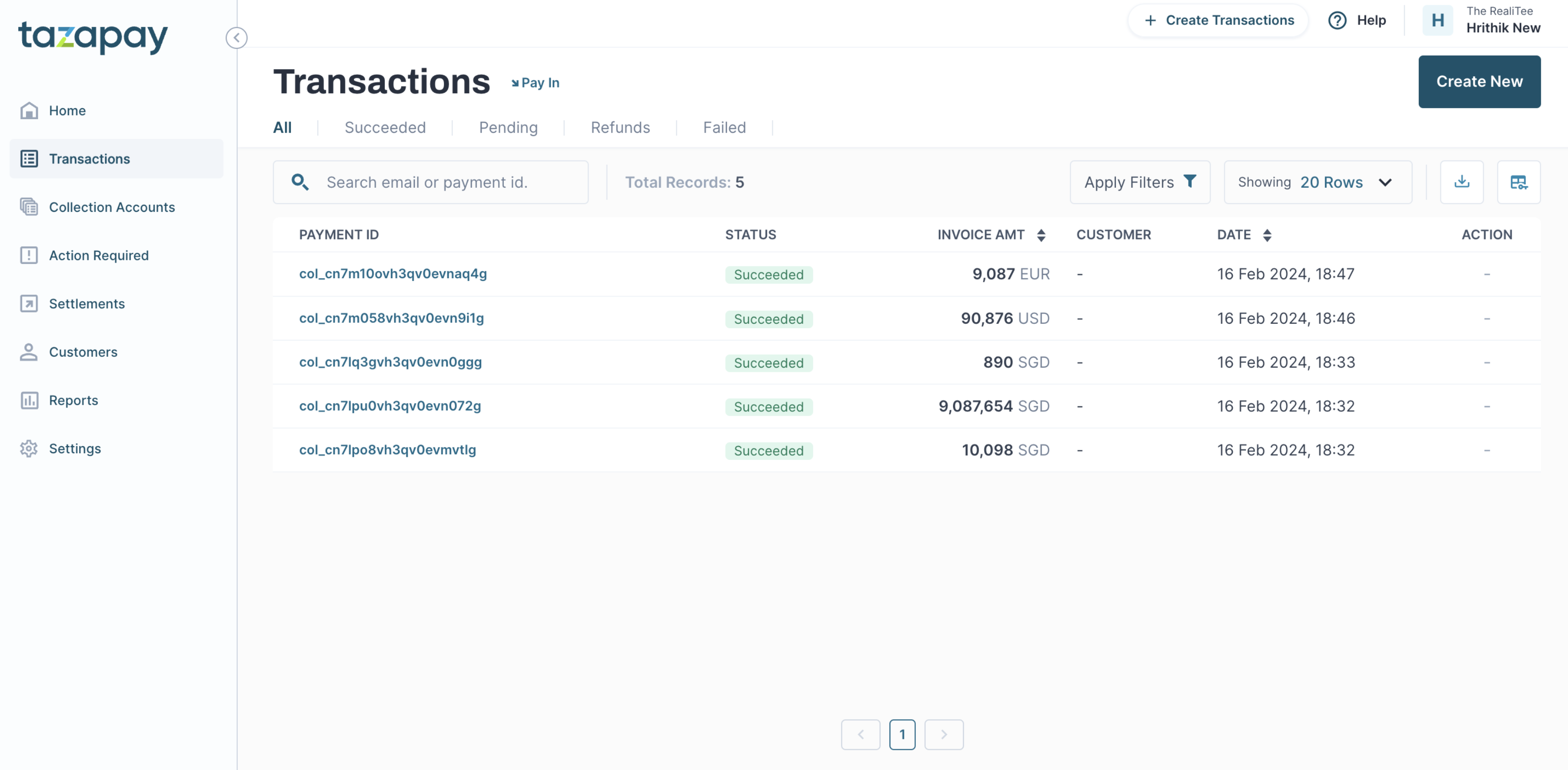Collapse the left navigation sidebar
Viewport: 1568px width, 770px height.
237,38
